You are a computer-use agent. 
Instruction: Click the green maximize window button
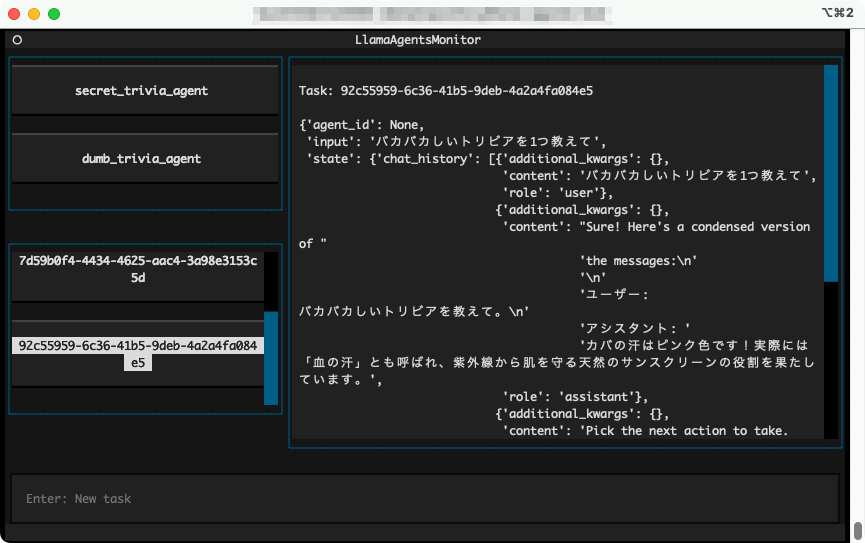[54, 14]
